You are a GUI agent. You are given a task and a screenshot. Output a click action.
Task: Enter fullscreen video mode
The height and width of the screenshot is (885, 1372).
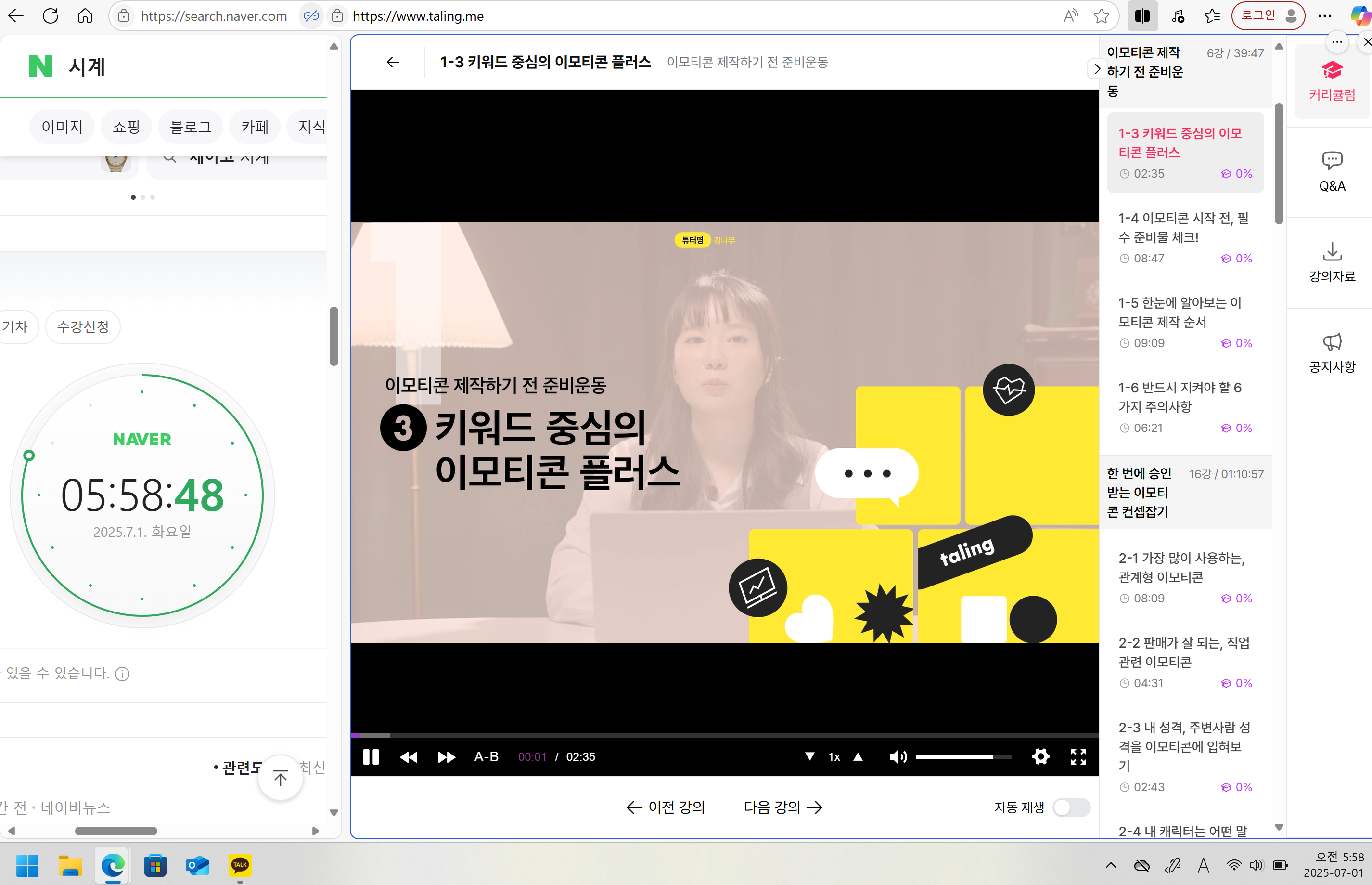(1078, 757)
